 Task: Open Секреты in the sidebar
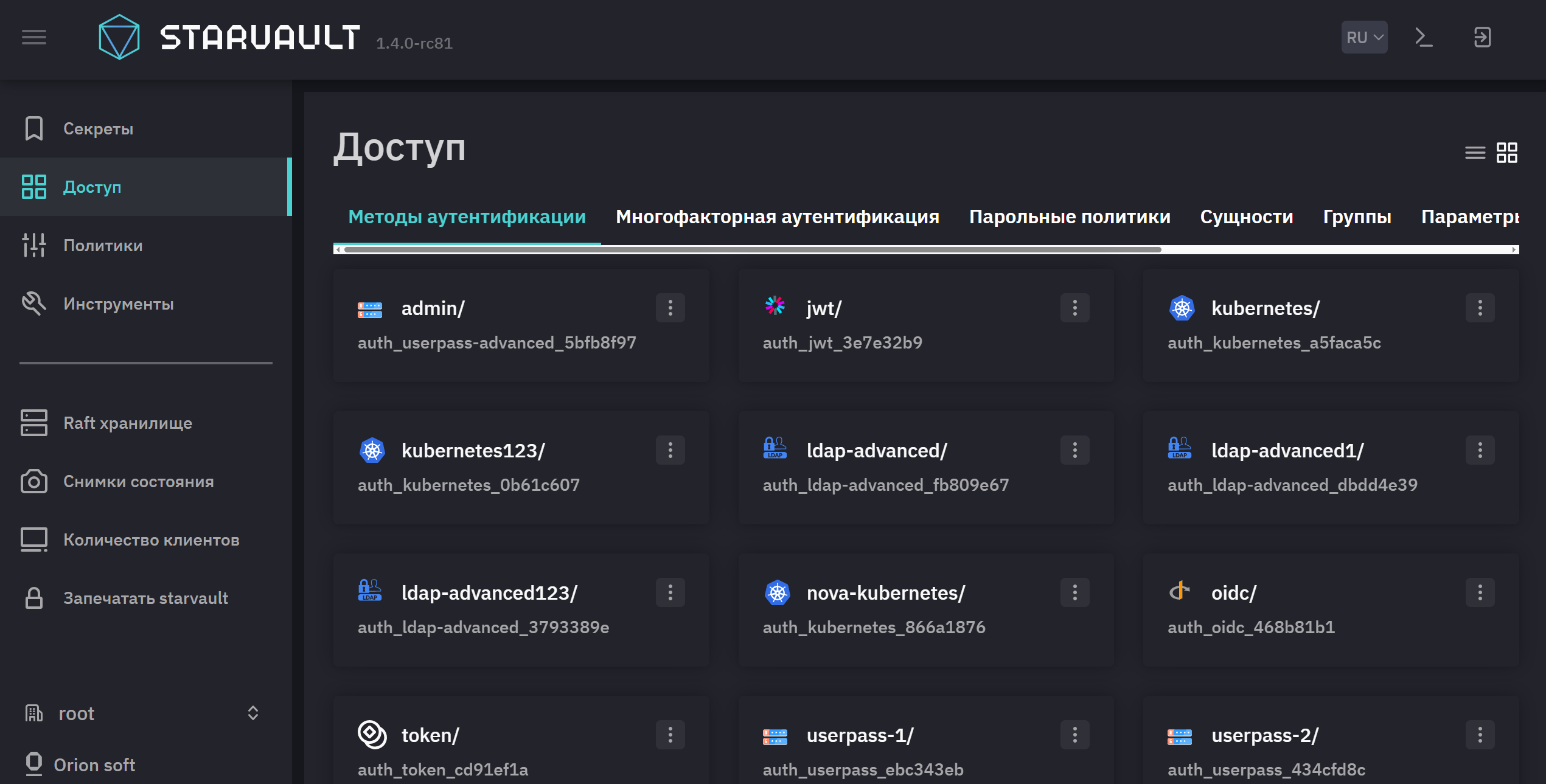(146, 128)
